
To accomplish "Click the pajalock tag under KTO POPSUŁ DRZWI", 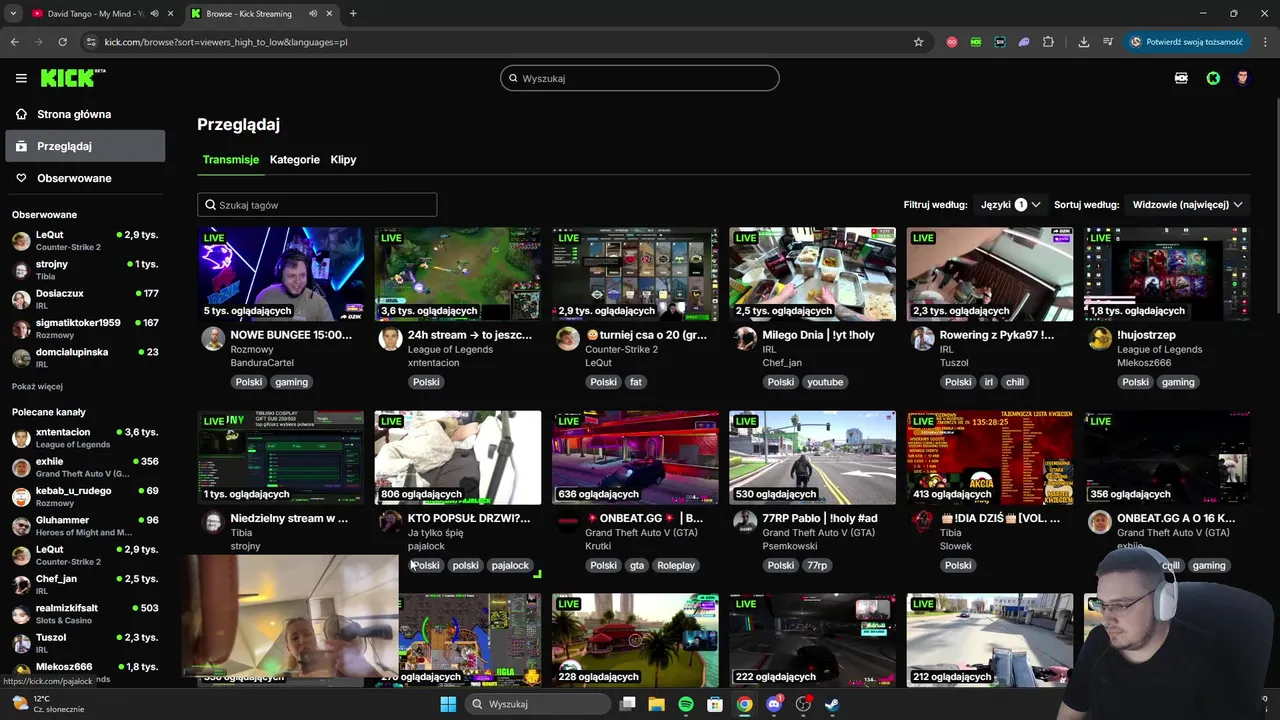I will click(510, 565).
